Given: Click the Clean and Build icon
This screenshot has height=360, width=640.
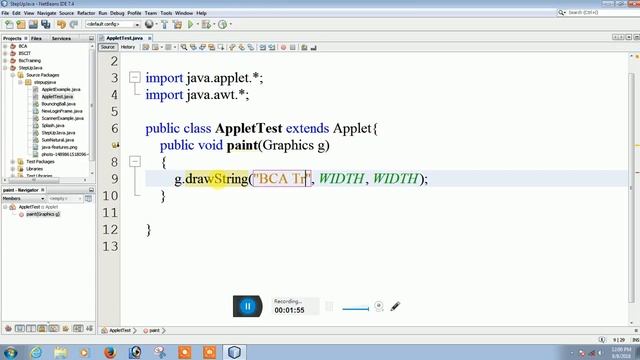Looking at the screenshot, I should (177, 24).
